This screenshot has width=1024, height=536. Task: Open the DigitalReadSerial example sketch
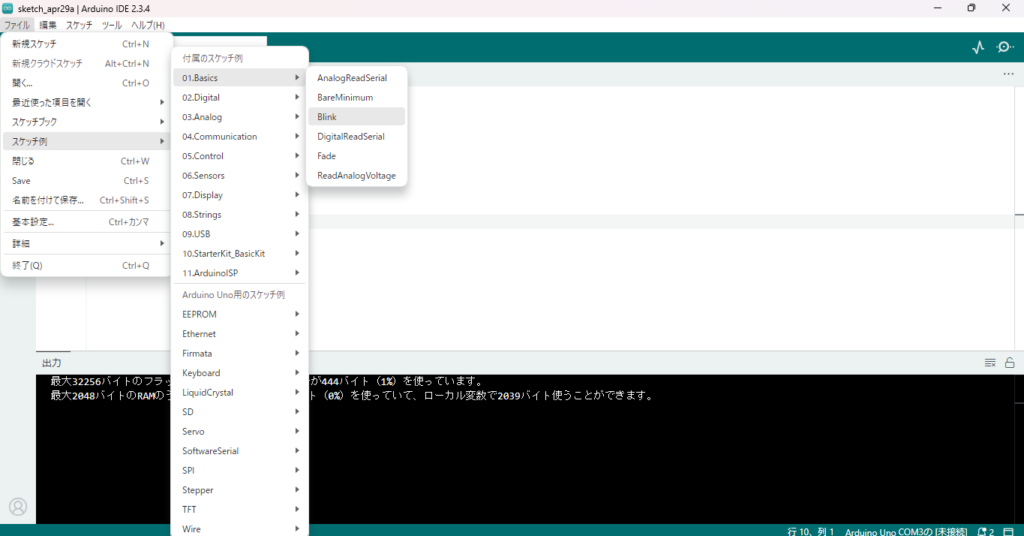pyautogui.click(x=357, y=136)
